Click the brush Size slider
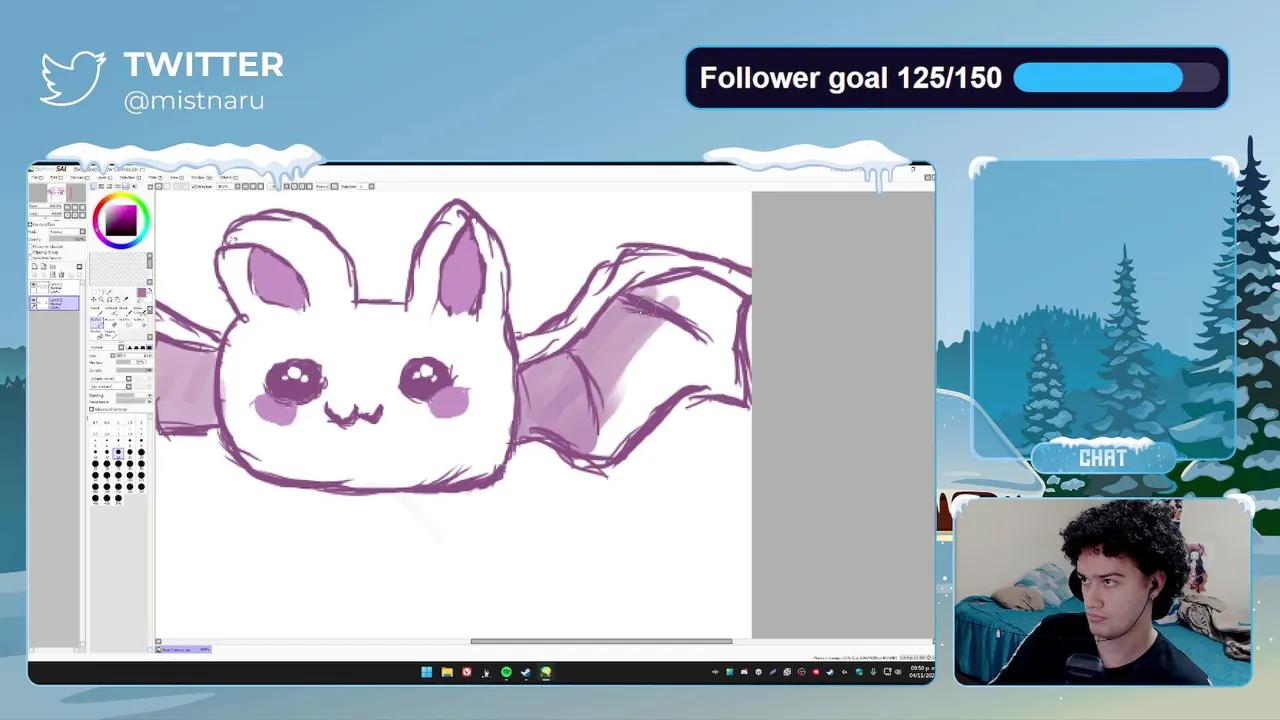 tap(136, 355)
